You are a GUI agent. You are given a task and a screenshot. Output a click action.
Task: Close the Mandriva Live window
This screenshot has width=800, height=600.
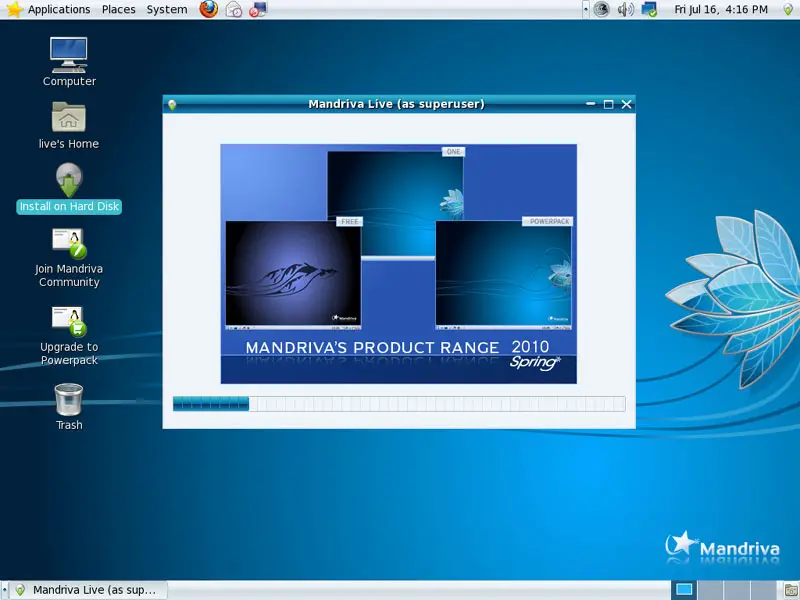(627, 104)
